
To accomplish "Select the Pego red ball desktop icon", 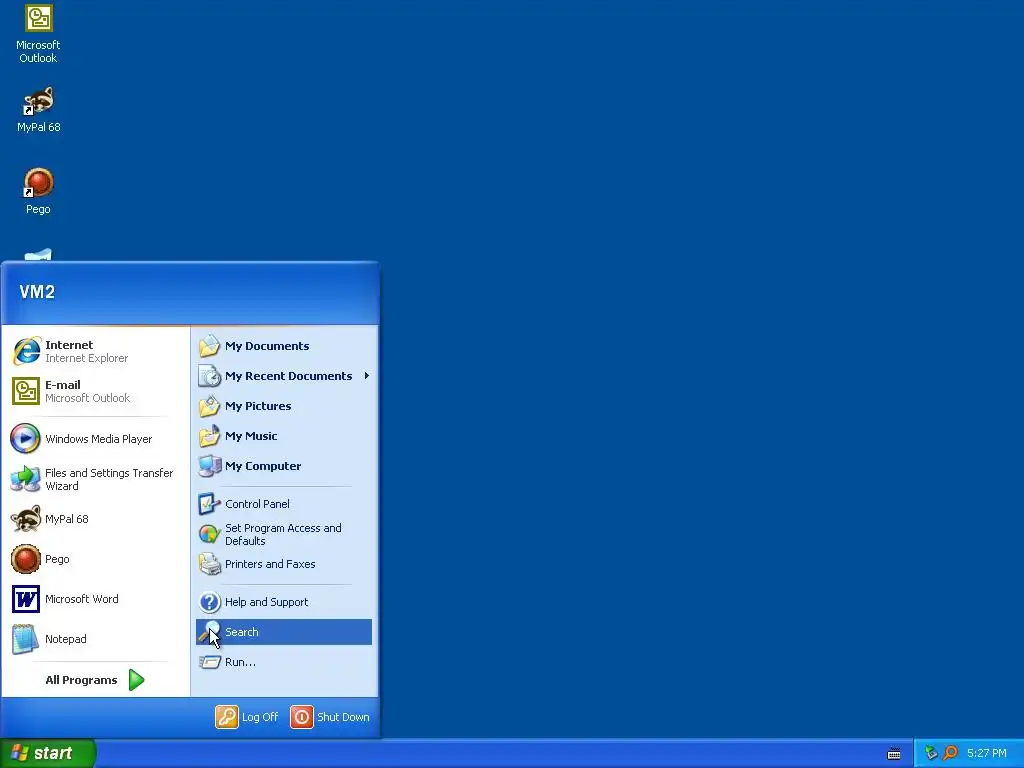I will [39, 183].
